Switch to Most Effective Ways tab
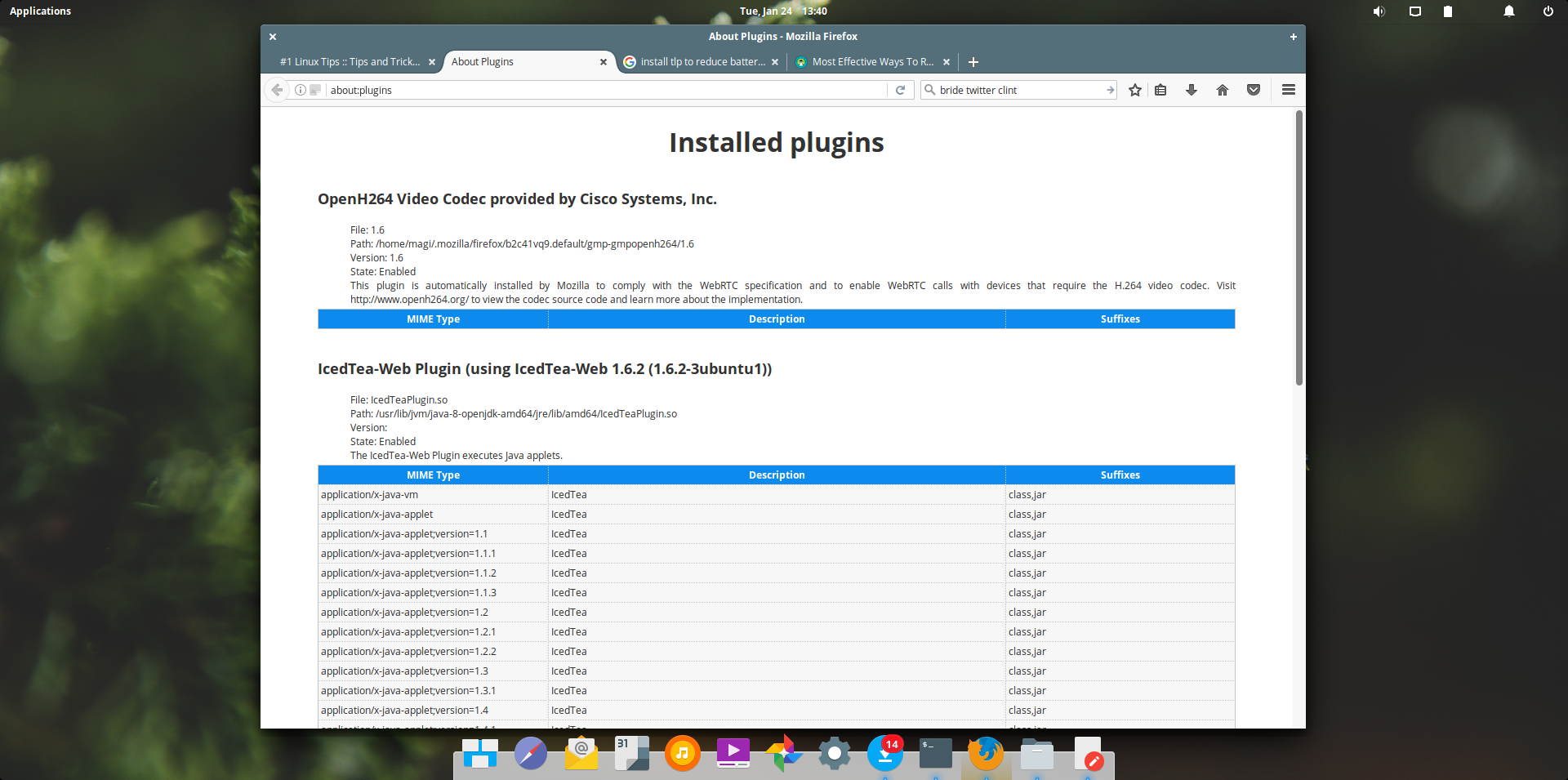The height and width of the screenshot is (780, 1568). click(x=873, y=62)
